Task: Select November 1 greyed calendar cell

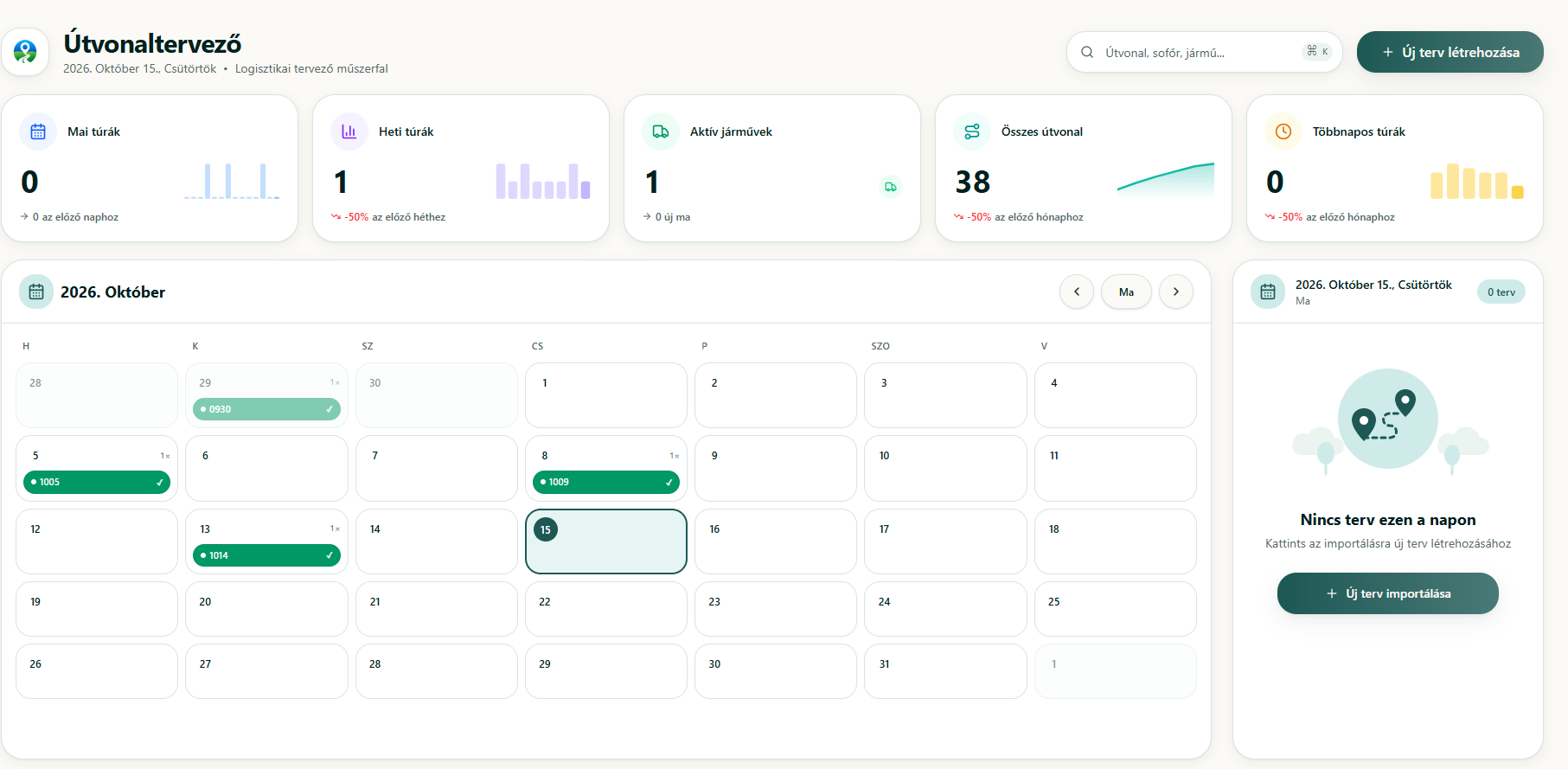Action: (1116, 671)
